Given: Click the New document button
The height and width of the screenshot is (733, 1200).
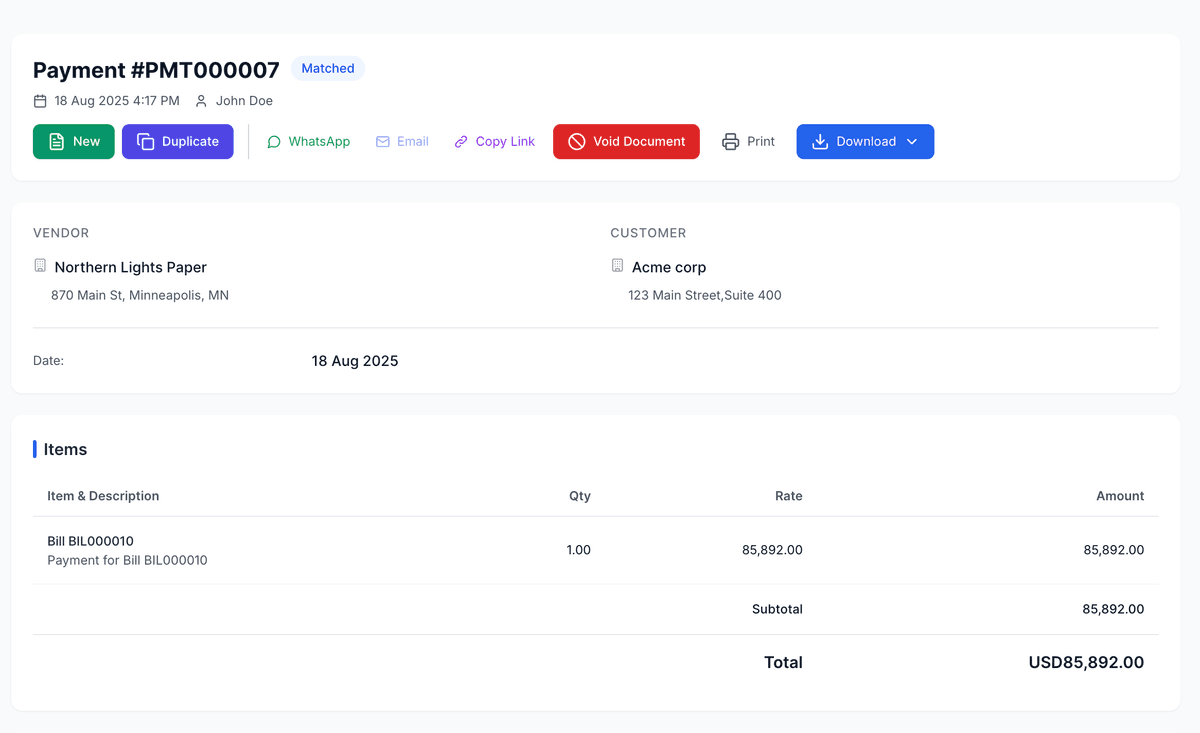Looking at the screenshot, I should [74, 142].
